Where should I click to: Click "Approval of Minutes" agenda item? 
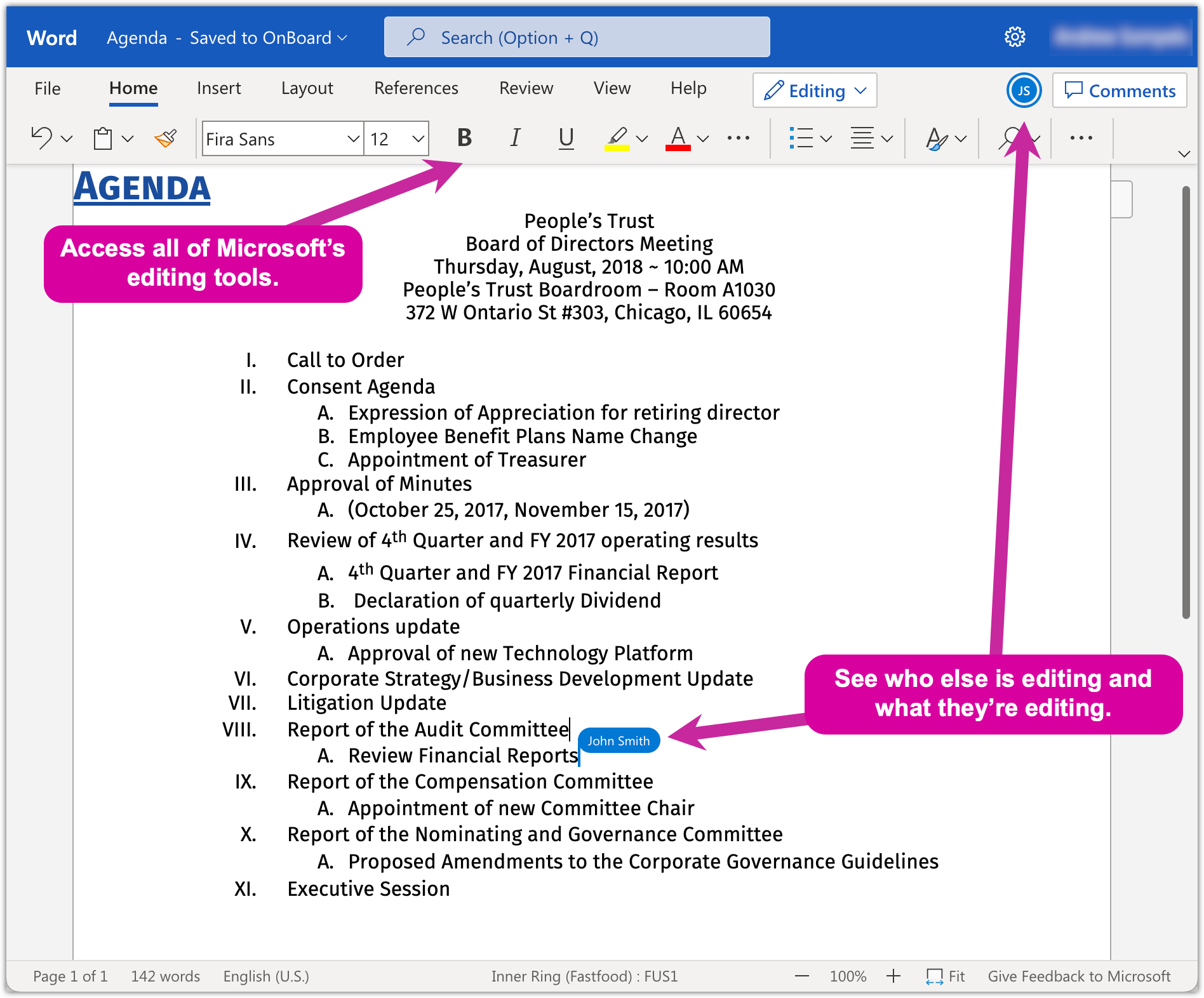(379, 484)
